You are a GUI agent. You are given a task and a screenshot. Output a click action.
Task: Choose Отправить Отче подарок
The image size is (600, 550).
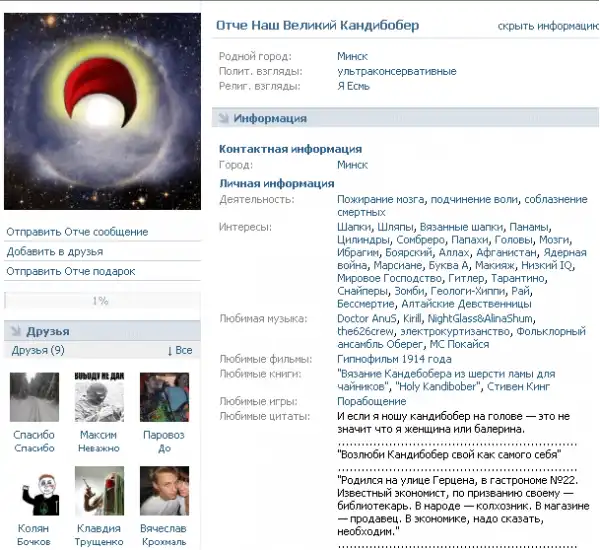(x=70, y=271)
